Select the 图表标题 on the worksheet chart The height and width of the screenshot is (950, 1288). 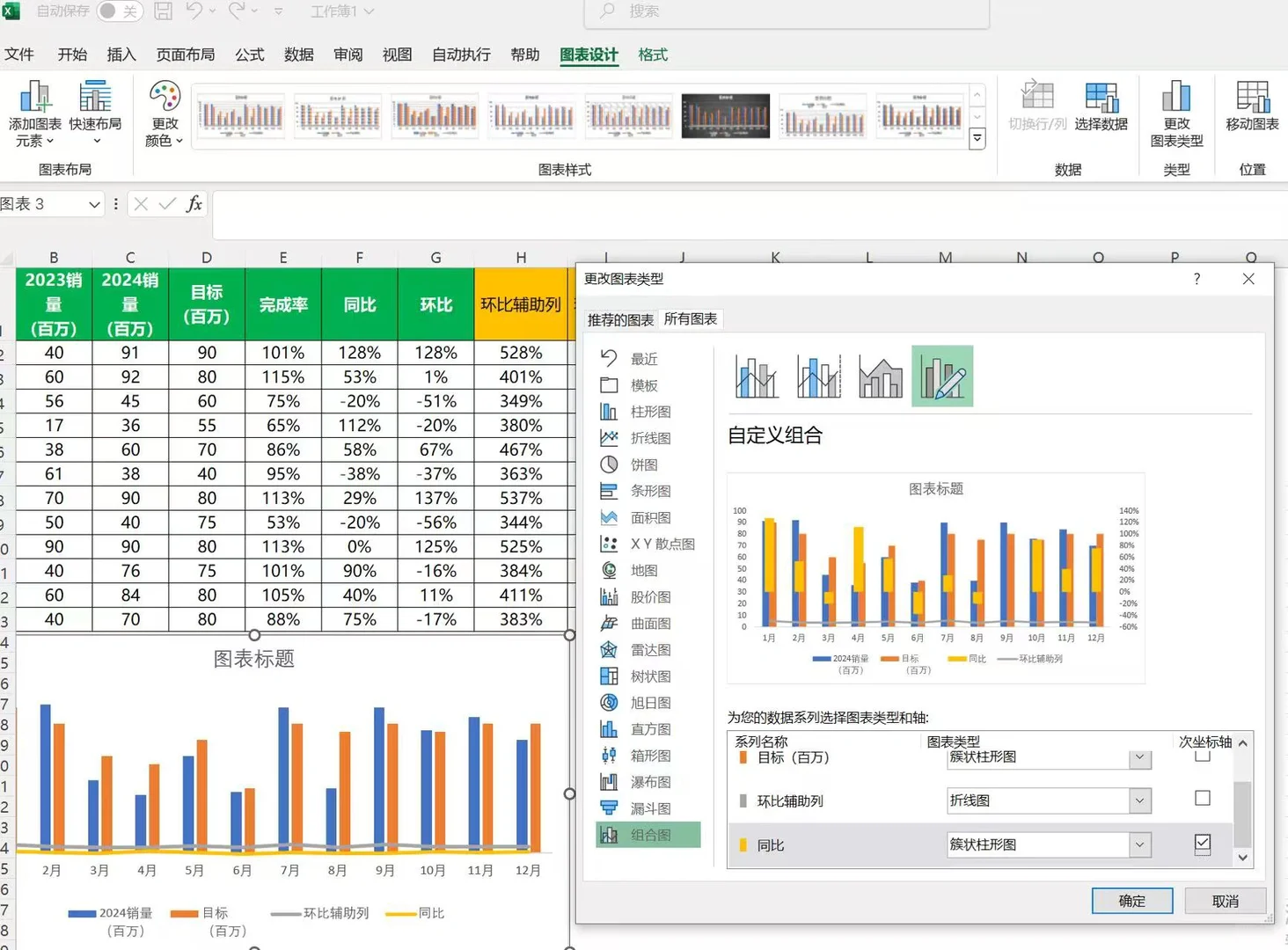(254, 659)
